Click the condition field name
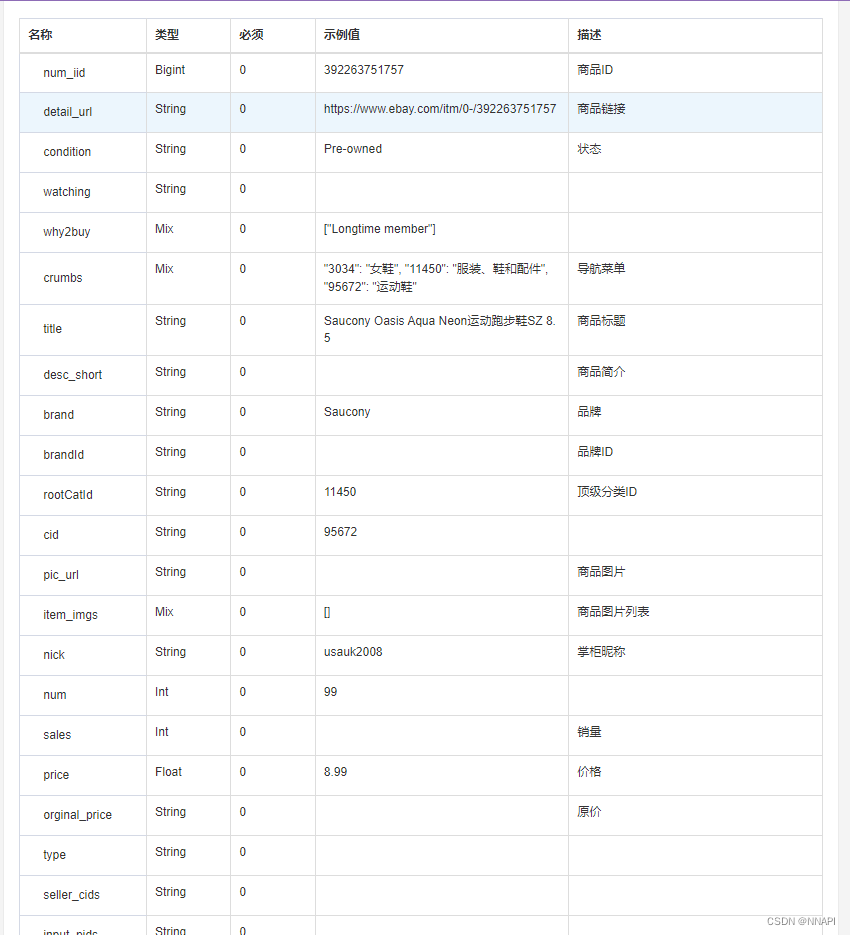The width and height of the screenshot is (850, 935). click(x=67, y=151)
